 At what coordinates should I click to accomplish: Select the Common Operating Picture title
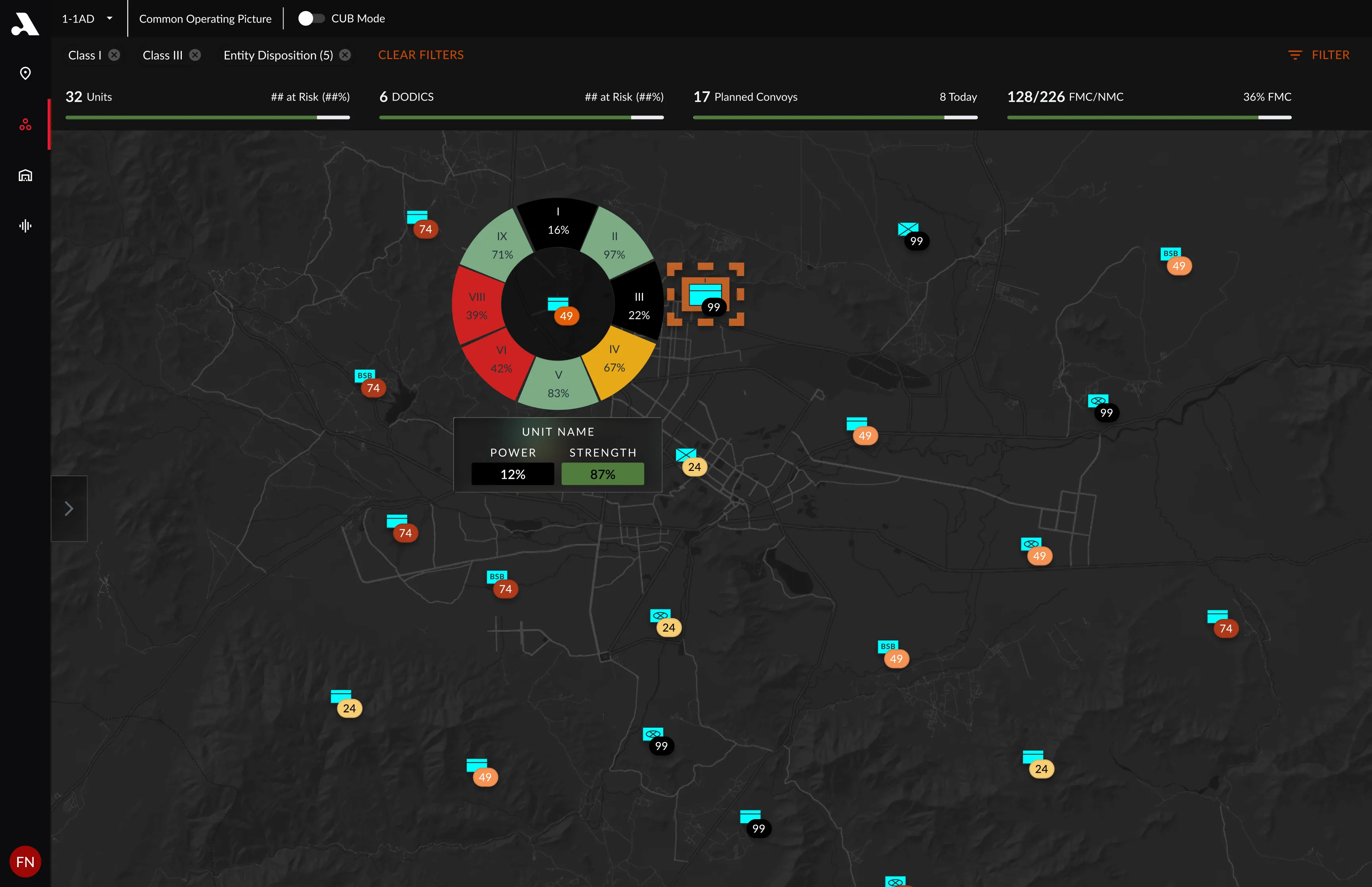click(x=205, y=18)
